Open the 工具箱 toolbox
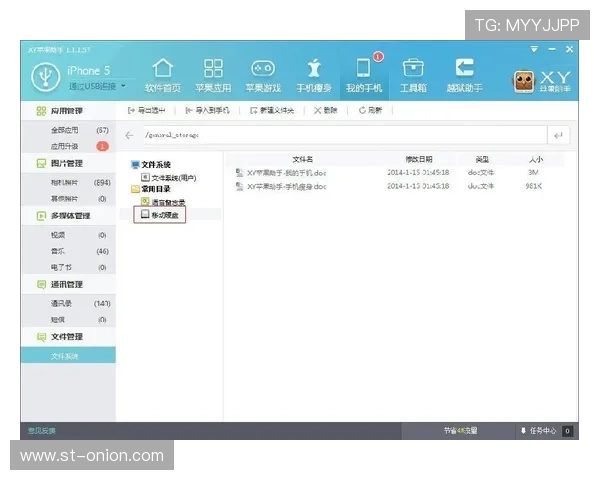This screenshot has width=600, height=480. (413, 76)
